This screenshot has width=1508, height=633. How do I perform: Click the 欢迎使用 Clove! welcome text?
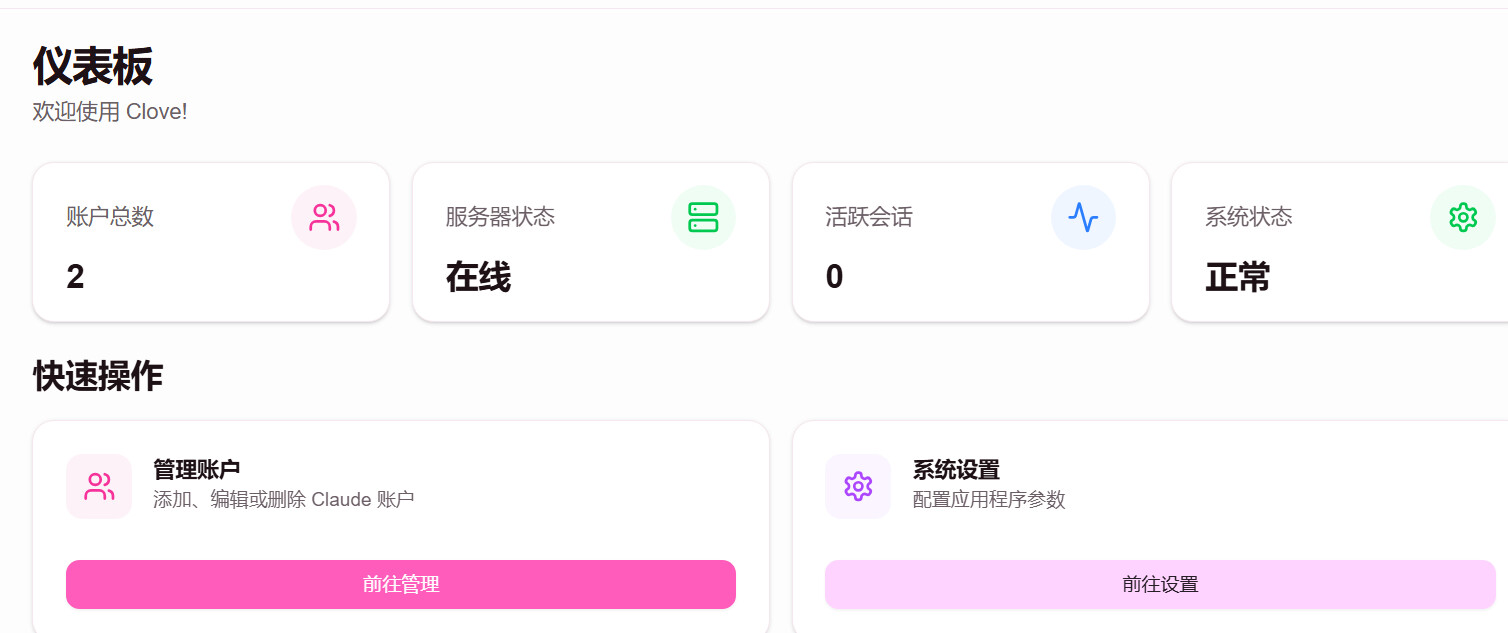110,112
